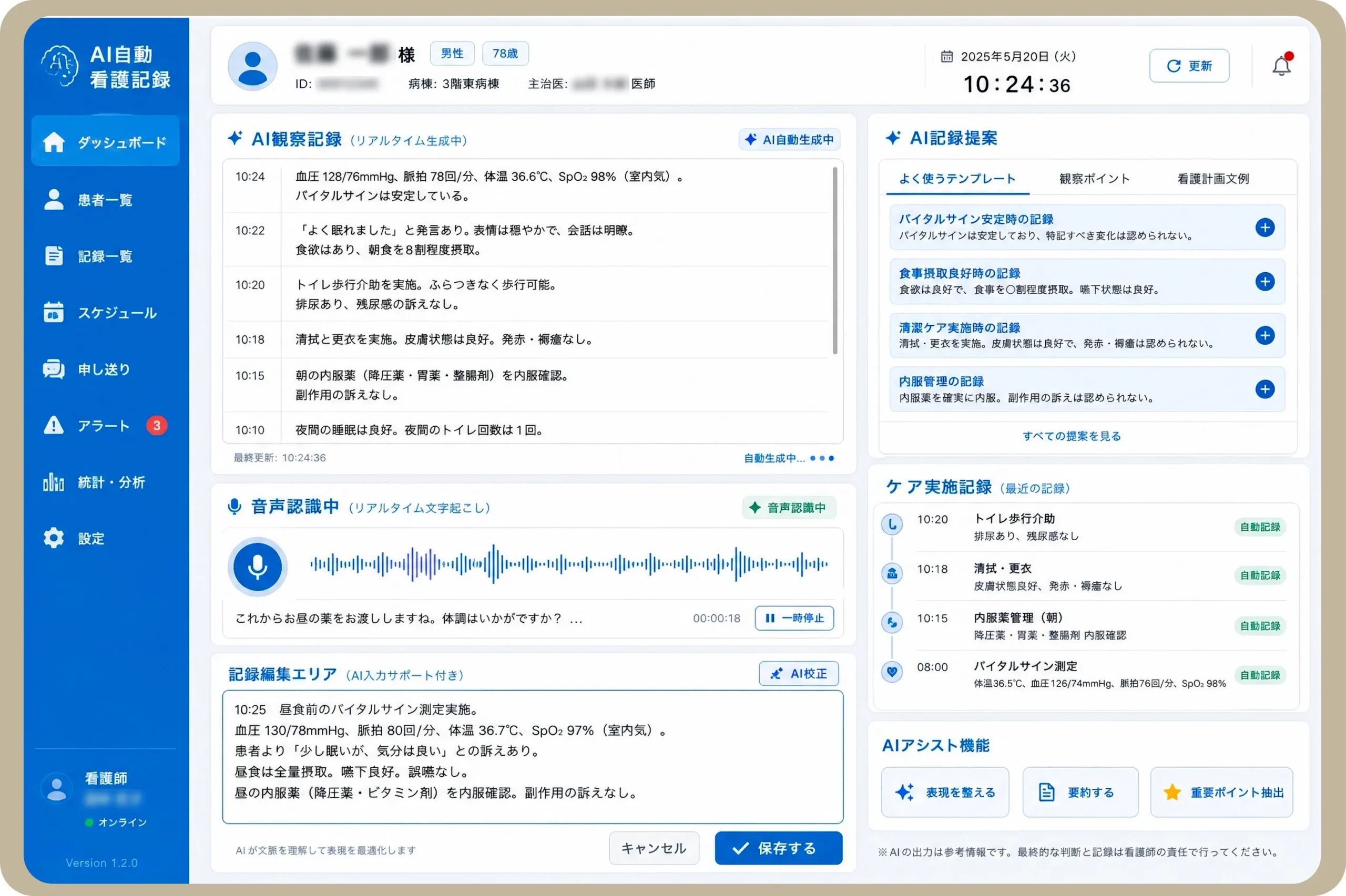This screenshot has height=896, width=1346.
Task: Click 自動記録 tag on 内服薬管理 row
Action: click(1260, 626)
